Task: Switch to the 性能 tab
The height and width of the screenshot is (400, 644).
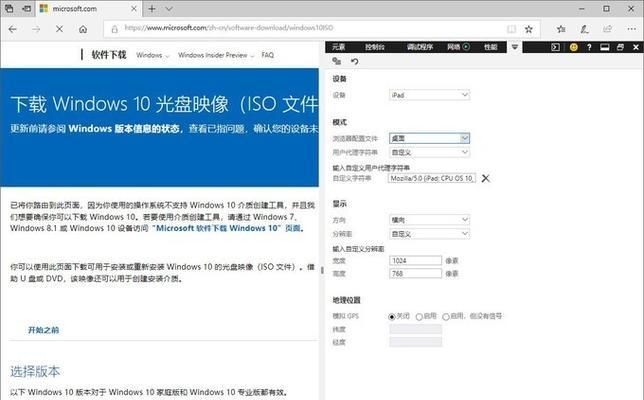Action: pos(490,47)
